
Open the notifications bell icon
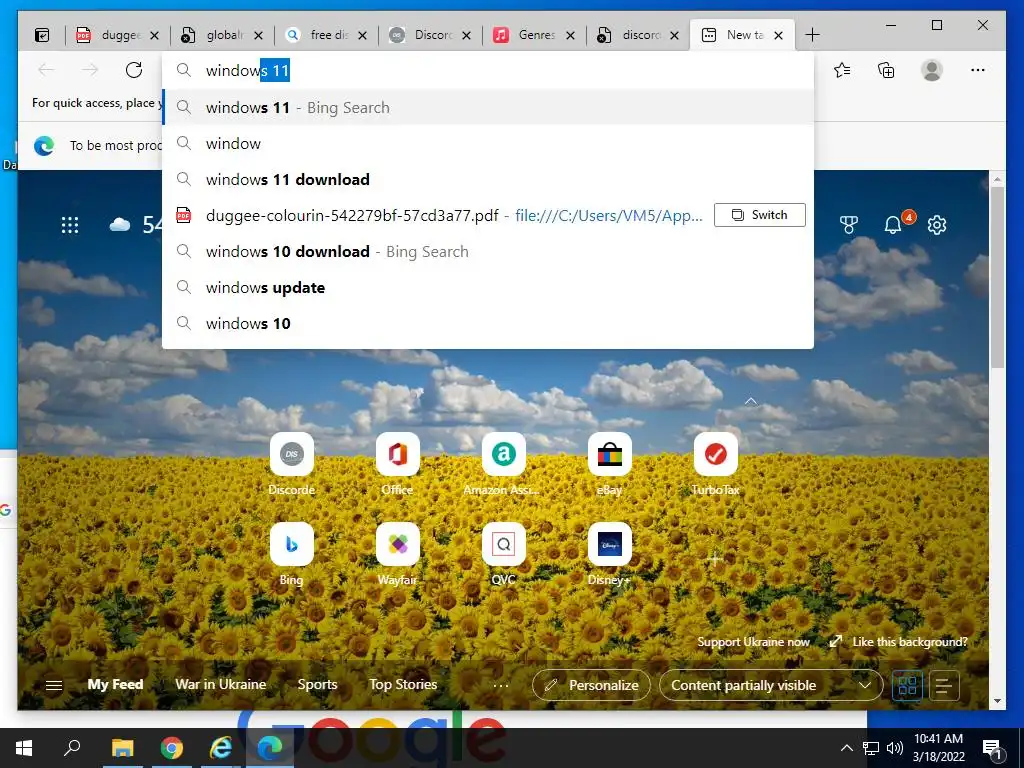[893, 225]
